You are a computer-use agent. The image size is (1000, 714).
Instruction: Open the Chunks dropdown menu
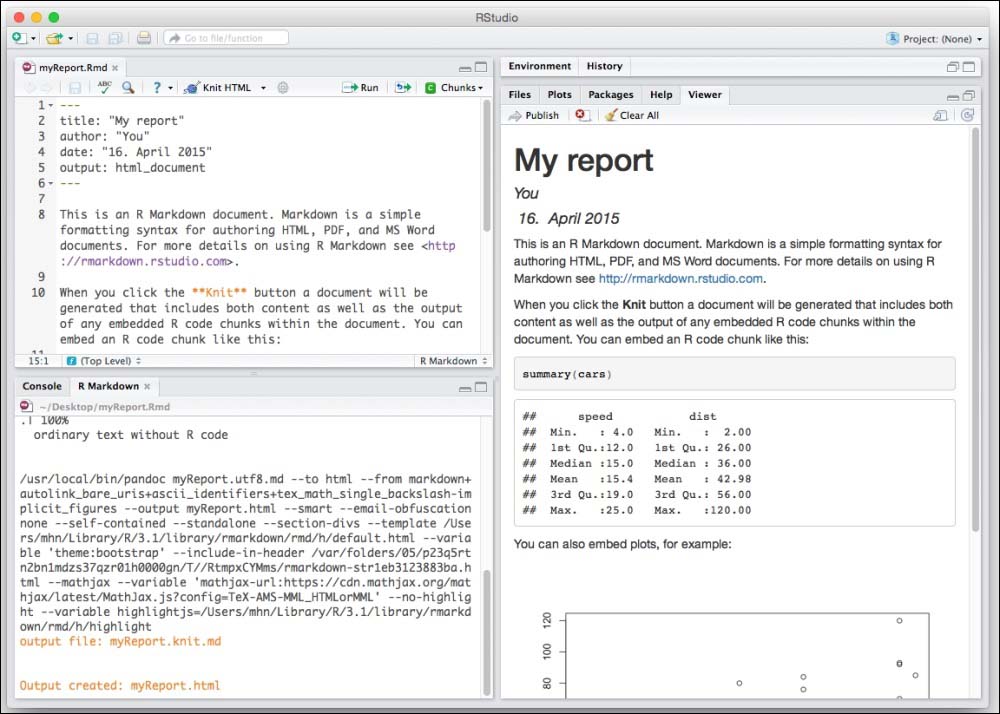tap(454, 87)
